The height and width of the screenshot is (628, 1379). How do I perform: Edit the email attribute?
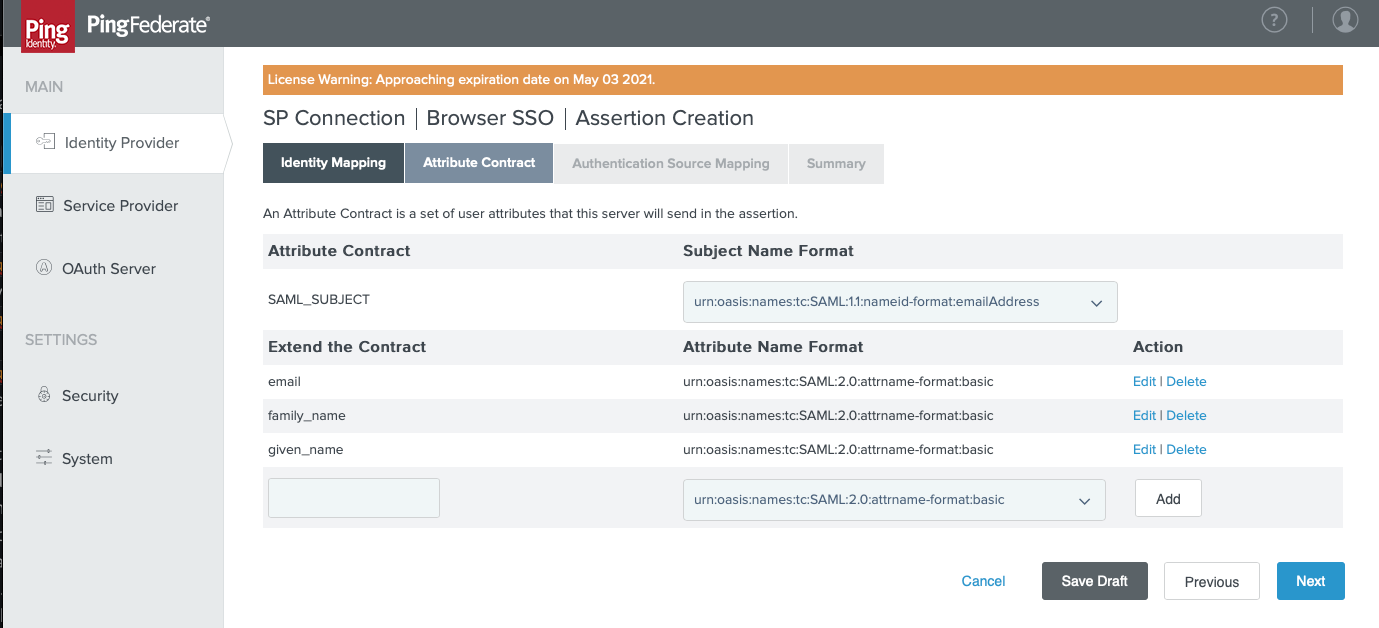(1143, 381)
